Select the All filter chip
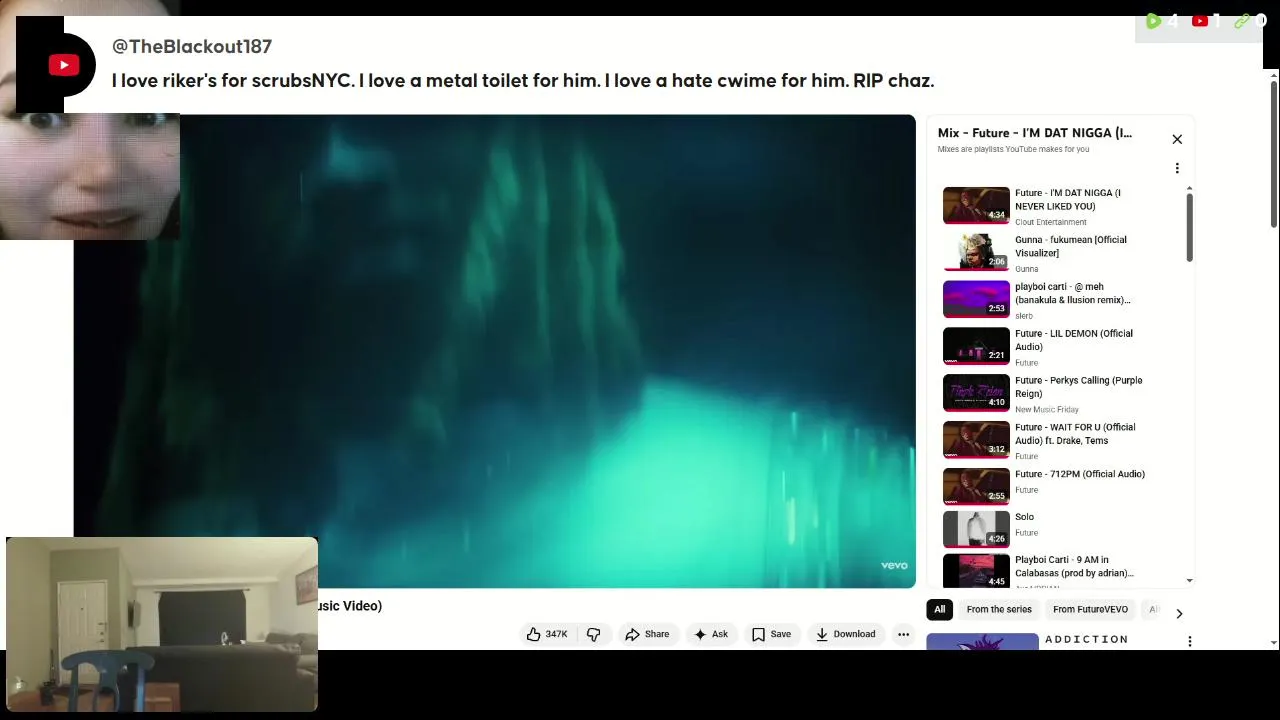This screenshot has height=720, width=1280. [x=939, y=609]
